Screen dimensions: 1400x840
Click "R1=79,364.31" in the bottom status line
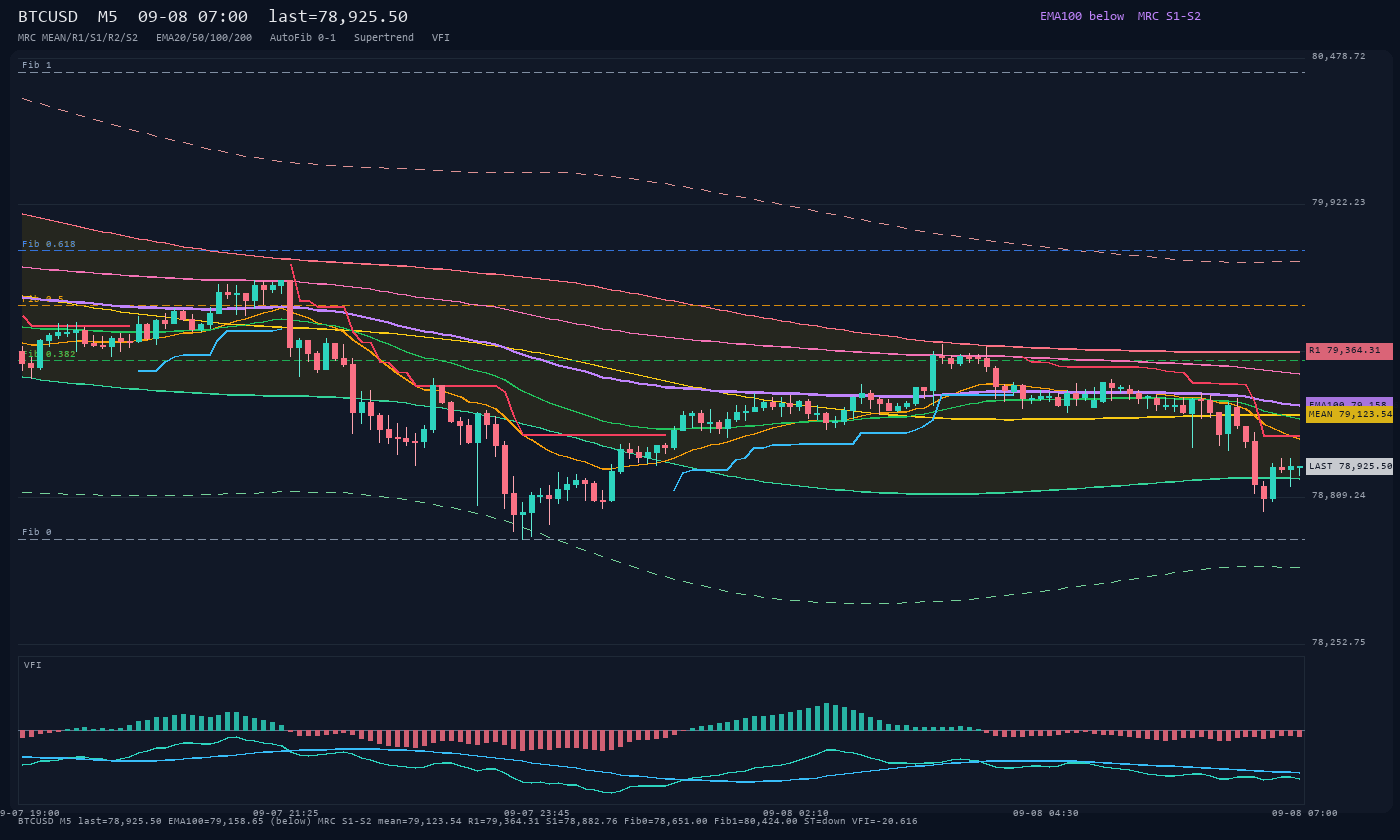click(x=504, y=821)
